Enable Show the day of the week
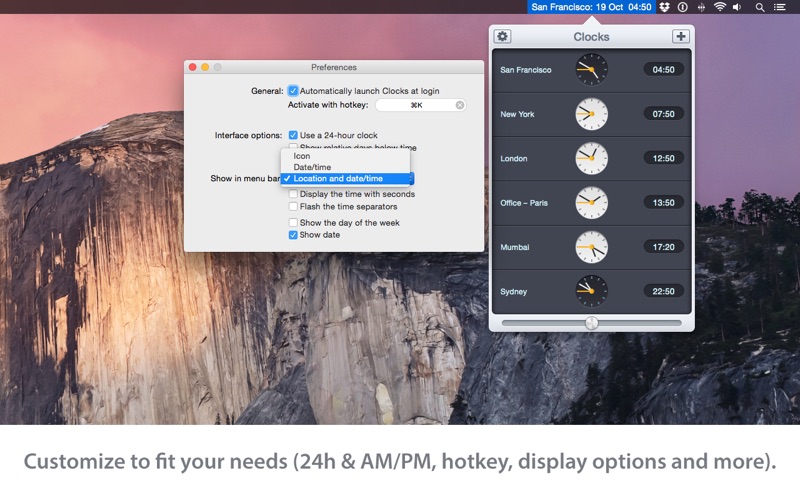The height and width of the screenshot is (500, 800). coord(293,222)
